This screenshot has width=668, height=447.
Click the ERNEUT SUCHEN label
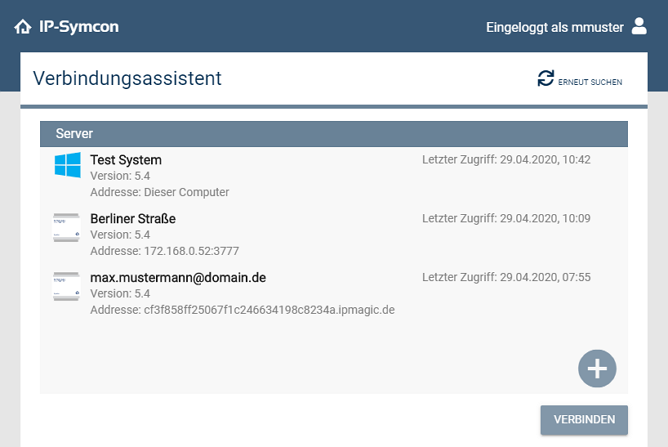click(590, 82)
